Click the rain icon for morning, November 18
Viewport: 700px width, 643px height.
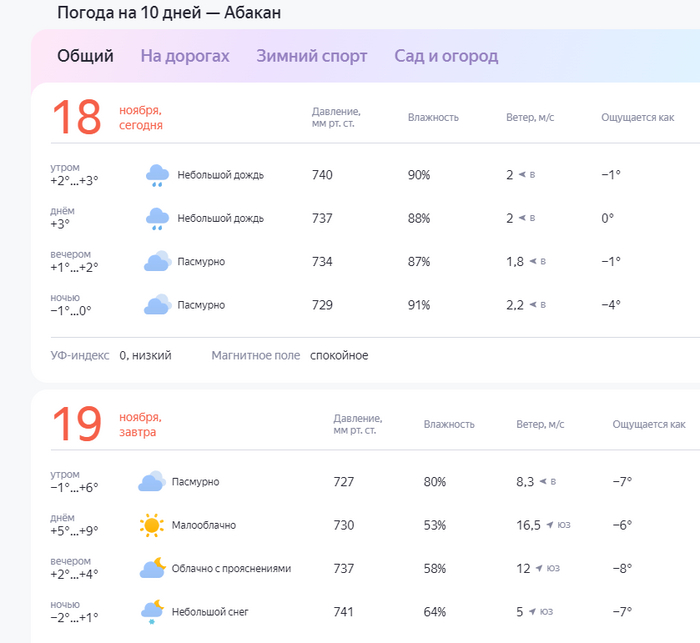(157, 175)
